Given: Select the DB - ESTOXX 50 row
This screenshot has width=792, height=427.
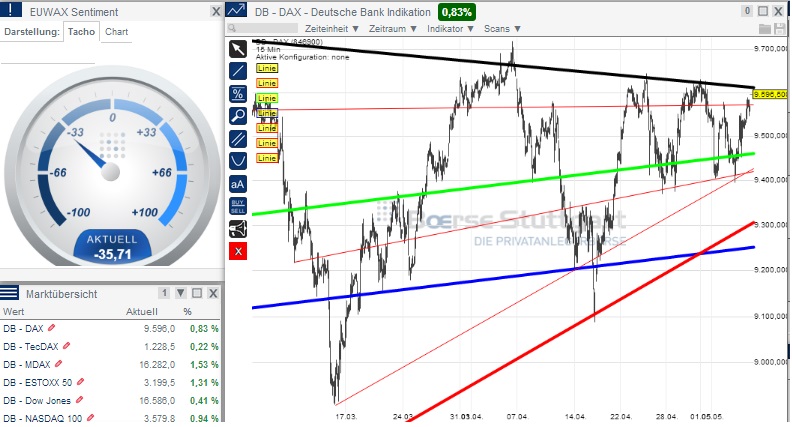Looking at the screenshot, I should (111, 383).
